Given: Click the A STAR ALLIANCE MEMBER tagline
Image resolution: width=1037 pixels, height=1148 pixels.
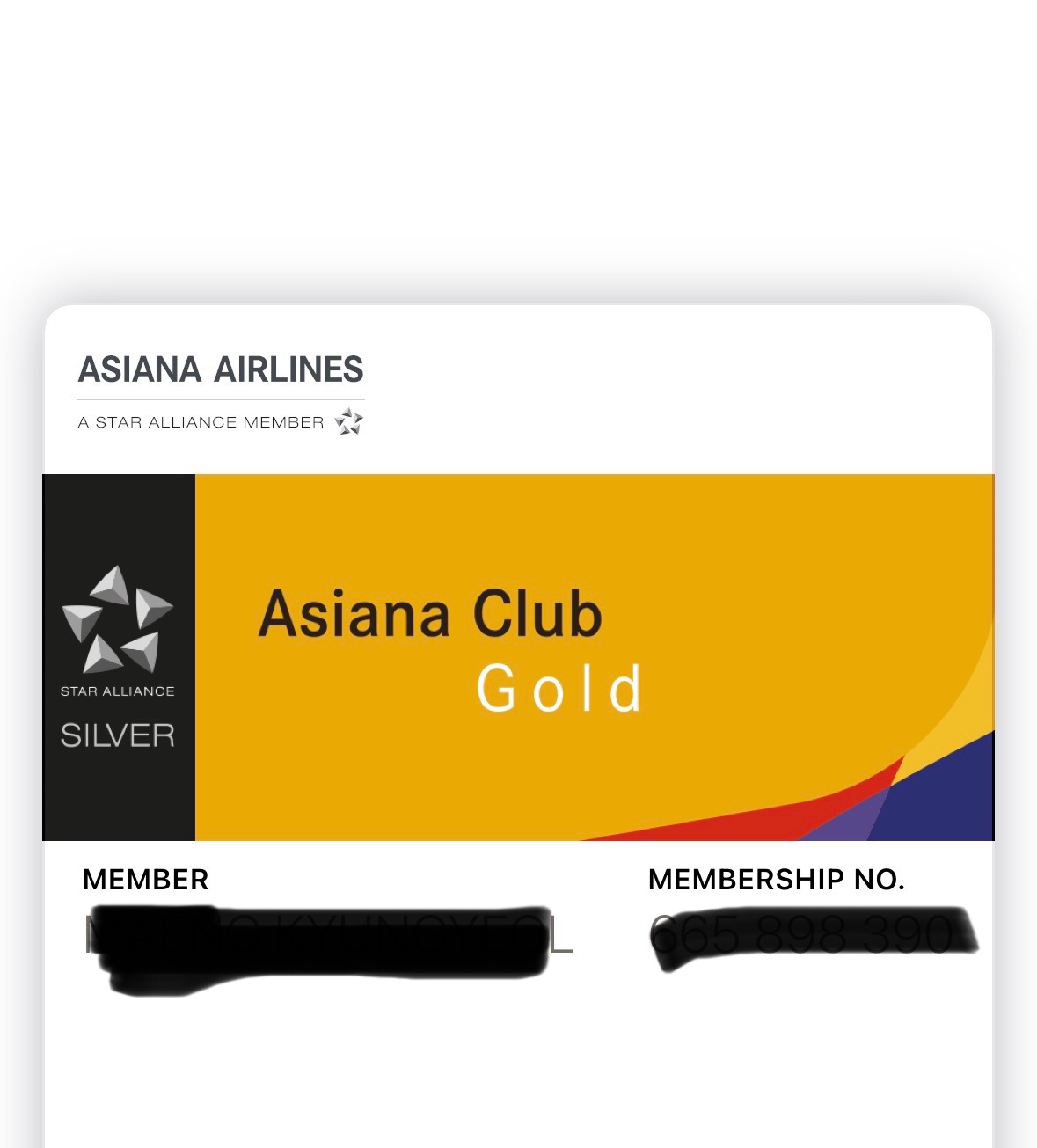Looking at the screenshot, I should [201, 422].
